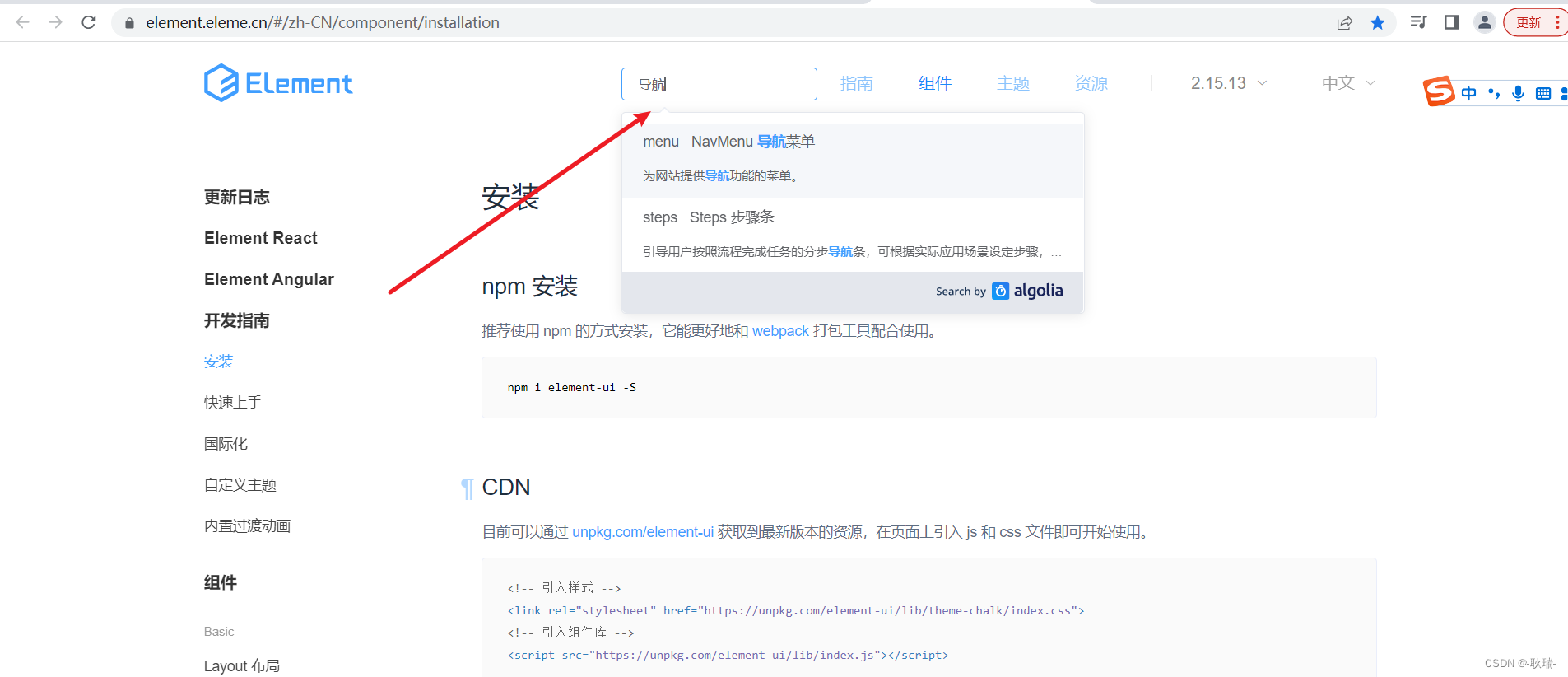Viewport: 1568px width, 677px height.
Task: Click the npm i element-ui -S code
Action: coord(572,387)
